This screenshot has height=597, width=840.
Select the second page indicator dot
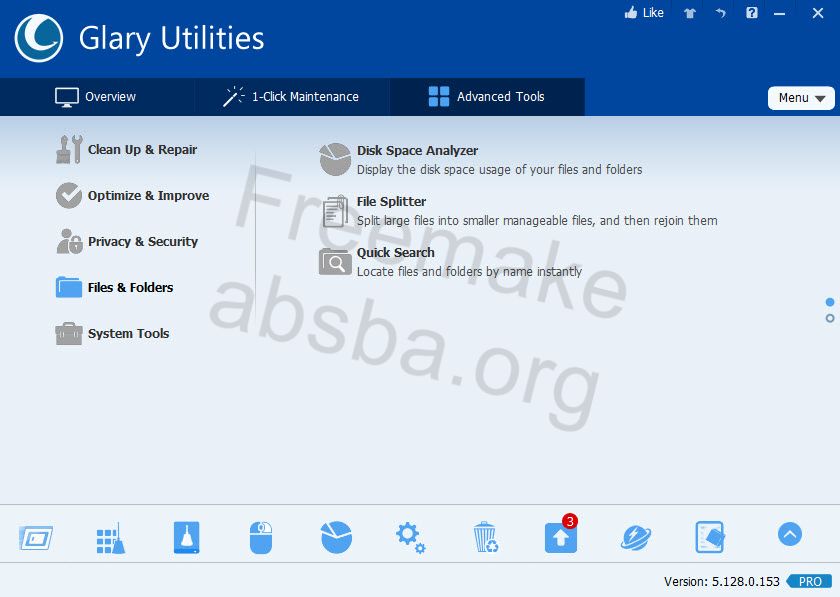click(x=830, y=318)
